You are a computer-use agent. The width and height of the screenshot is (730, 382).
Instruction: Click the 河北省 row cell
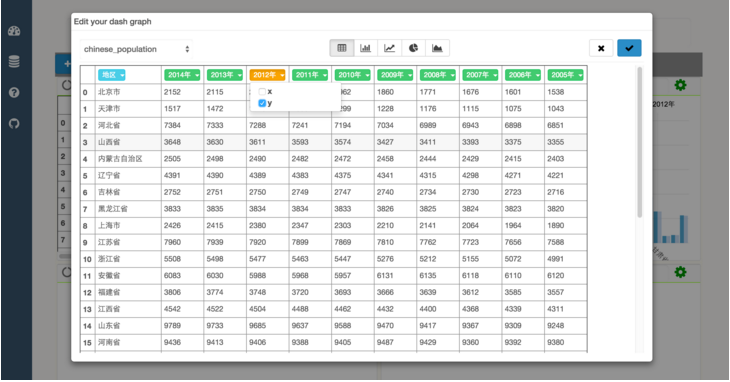(x=128, y=126)
